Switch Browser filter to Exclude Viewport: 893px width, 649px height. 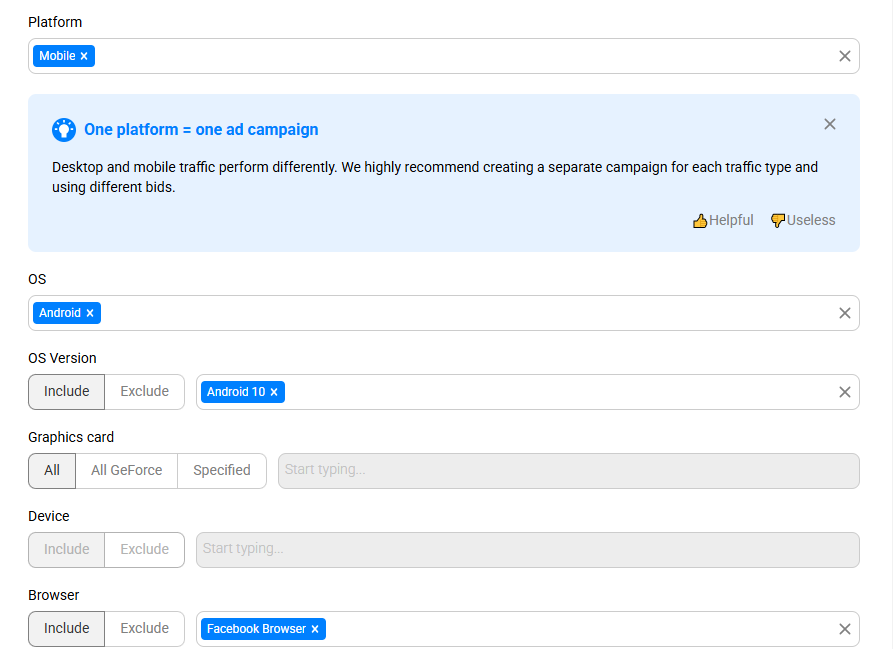tap(144, 629)
